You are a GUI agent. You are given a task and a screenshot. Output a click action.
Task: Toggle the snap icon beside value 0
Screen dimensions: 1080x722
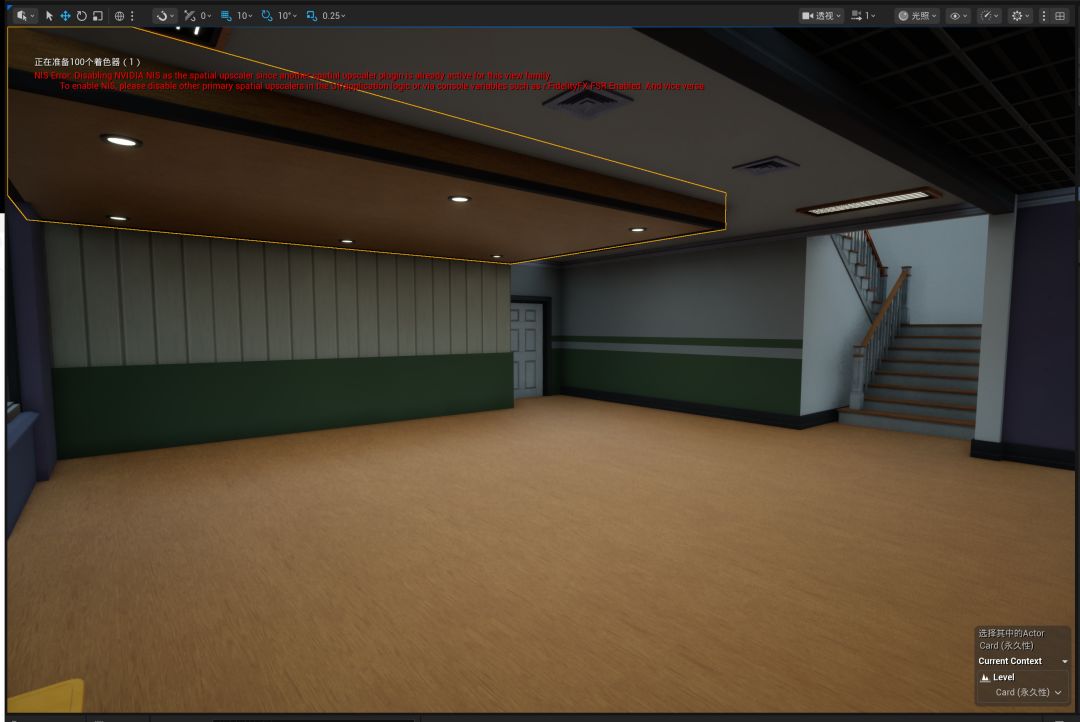tap(189, 15)
